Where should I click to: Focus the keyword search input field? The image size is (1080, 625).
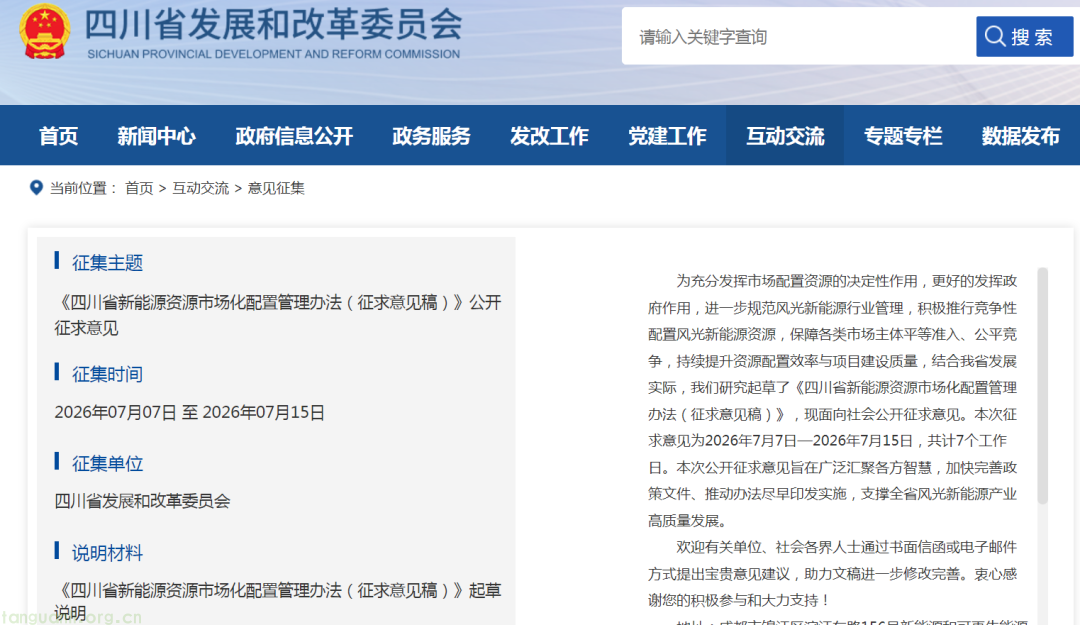pos(799,37)
